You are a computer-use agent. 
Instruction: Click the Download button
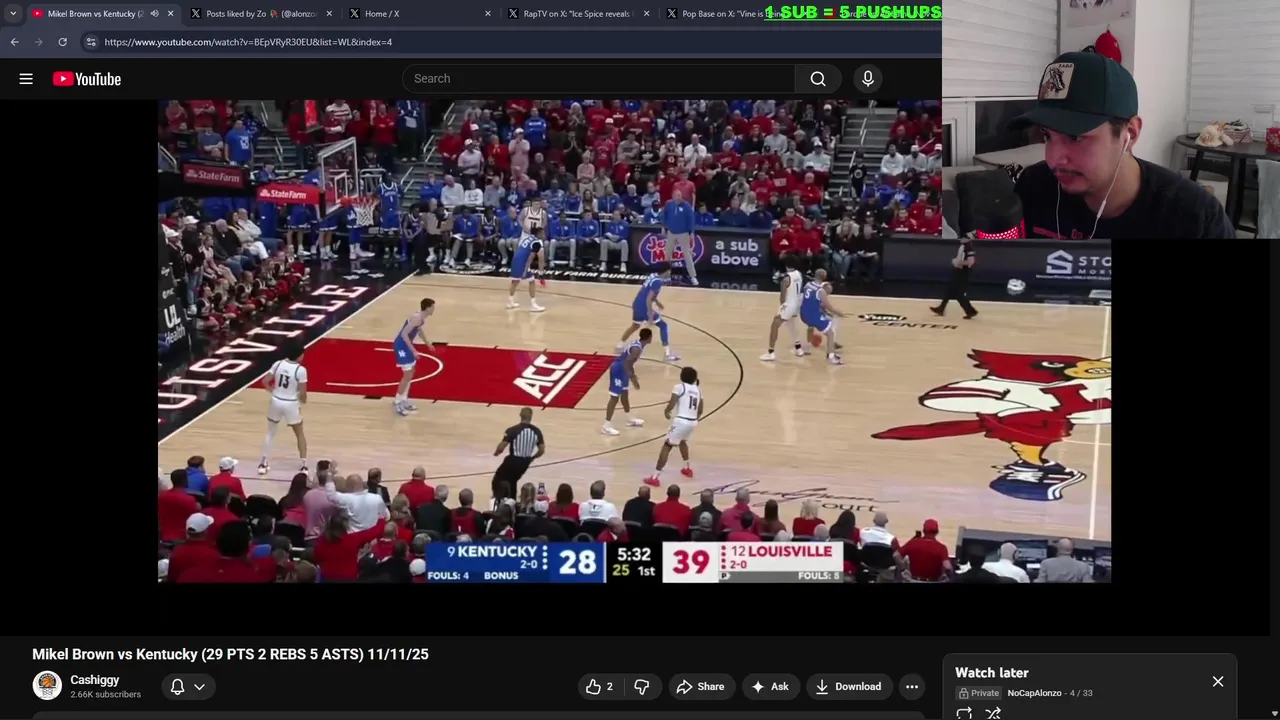[x=848, y=687]
